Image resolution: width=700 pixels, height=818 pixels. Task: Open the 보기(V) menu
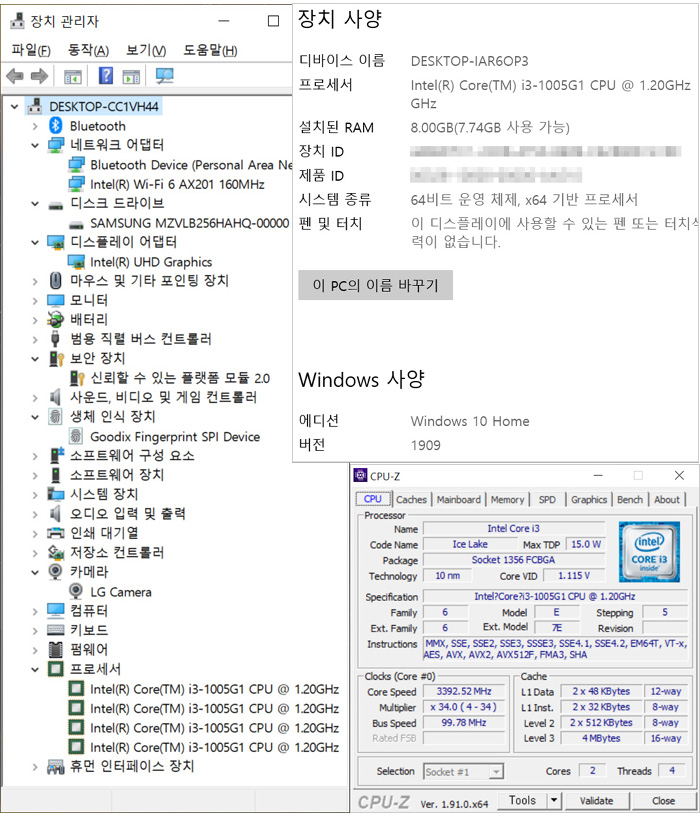tap(146, 50)
